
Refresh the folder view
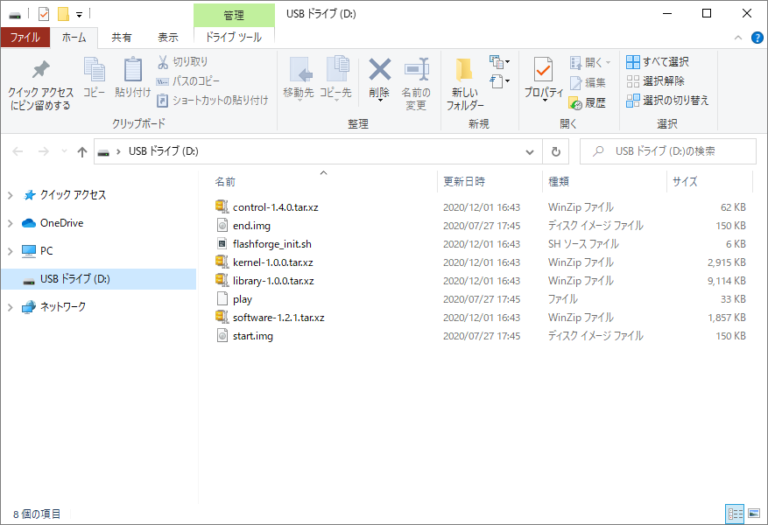(555, 152)
